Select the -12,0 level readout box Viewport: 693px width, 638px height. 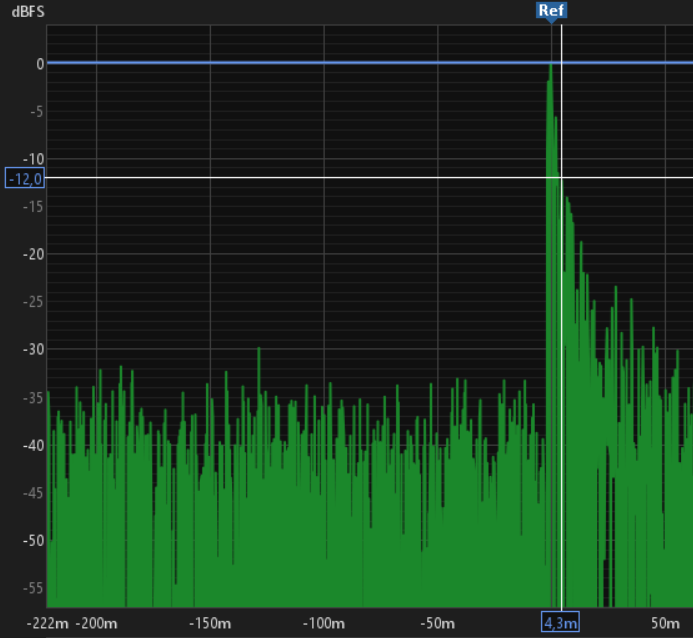(x=25, y=178)
